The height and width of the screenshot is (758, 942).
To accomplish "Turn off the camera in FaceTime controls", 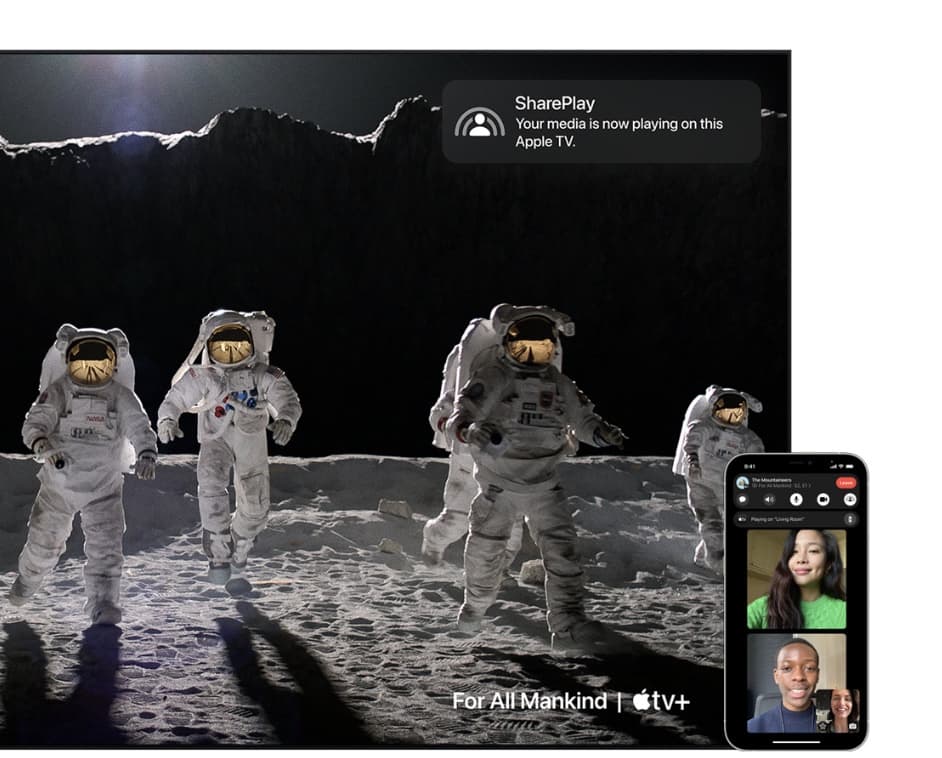I will (x=823, y=500).
